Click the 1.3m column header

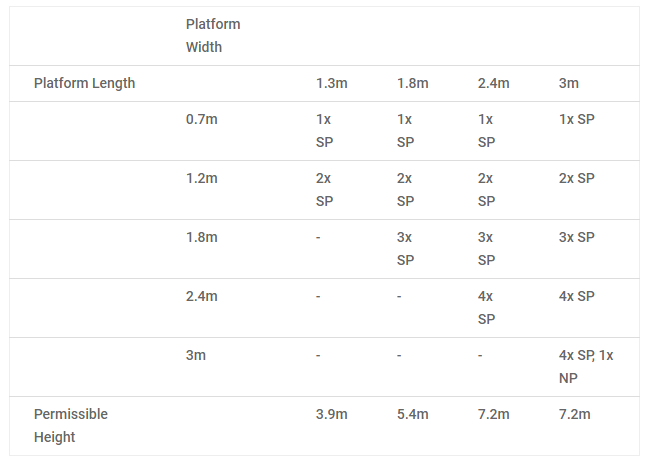pos(331,83)
